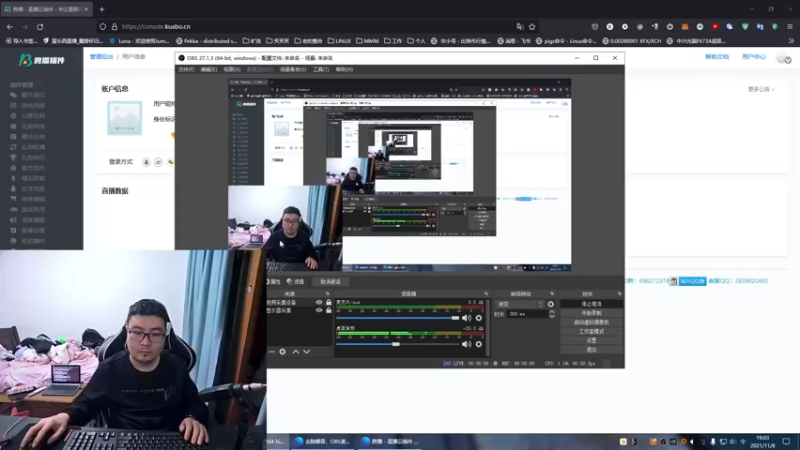This screenshot has width=800, height=450.
Task: Click 属性 properties button above sources
Action: coord(274,282)
